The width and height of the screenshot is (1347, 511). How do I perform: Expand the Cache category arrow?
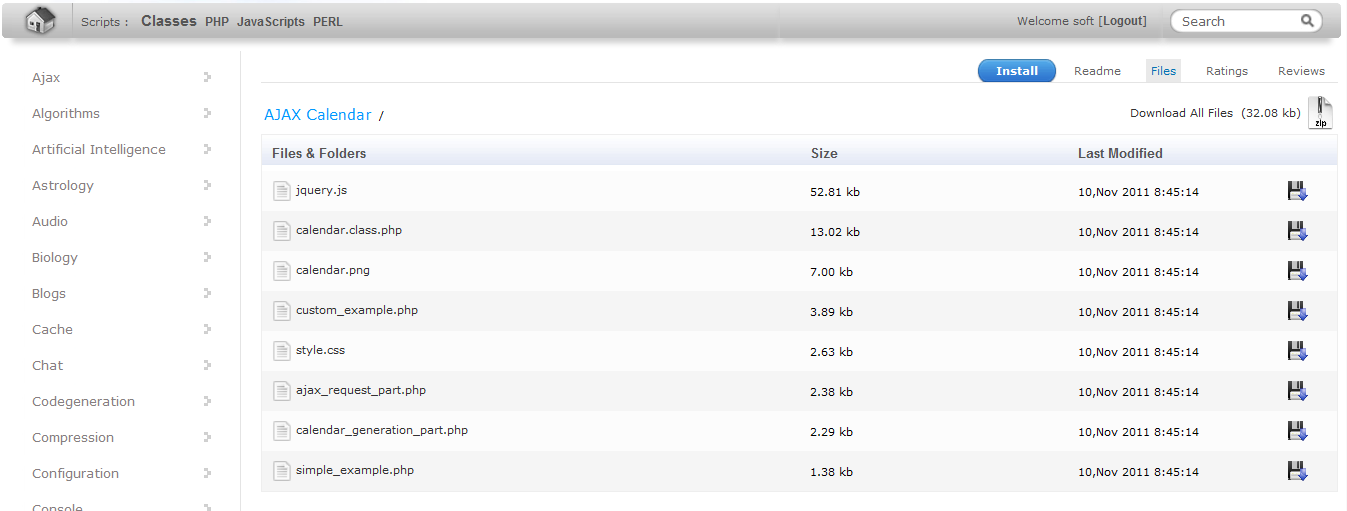pos(207,329)
